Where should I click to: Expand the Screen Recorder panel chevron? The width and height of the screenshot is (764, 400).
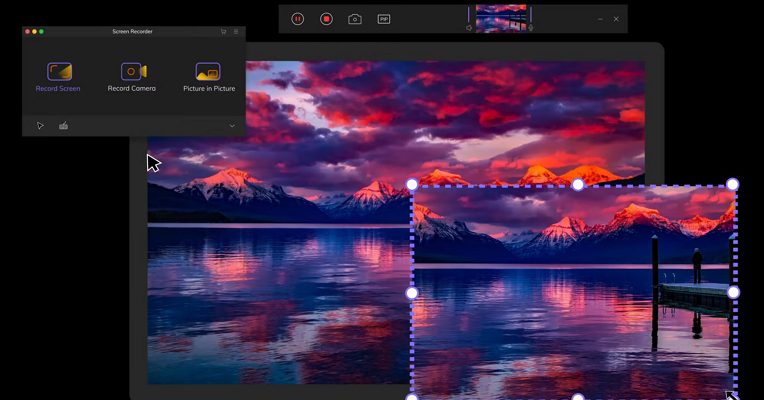click(232, 126)
